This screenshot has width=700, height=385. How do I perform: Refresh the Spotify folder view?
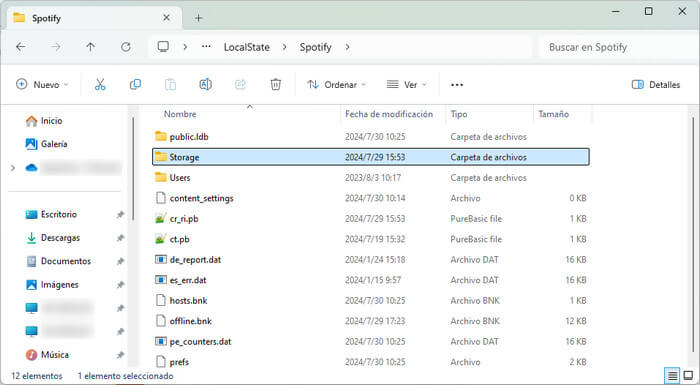126,47
